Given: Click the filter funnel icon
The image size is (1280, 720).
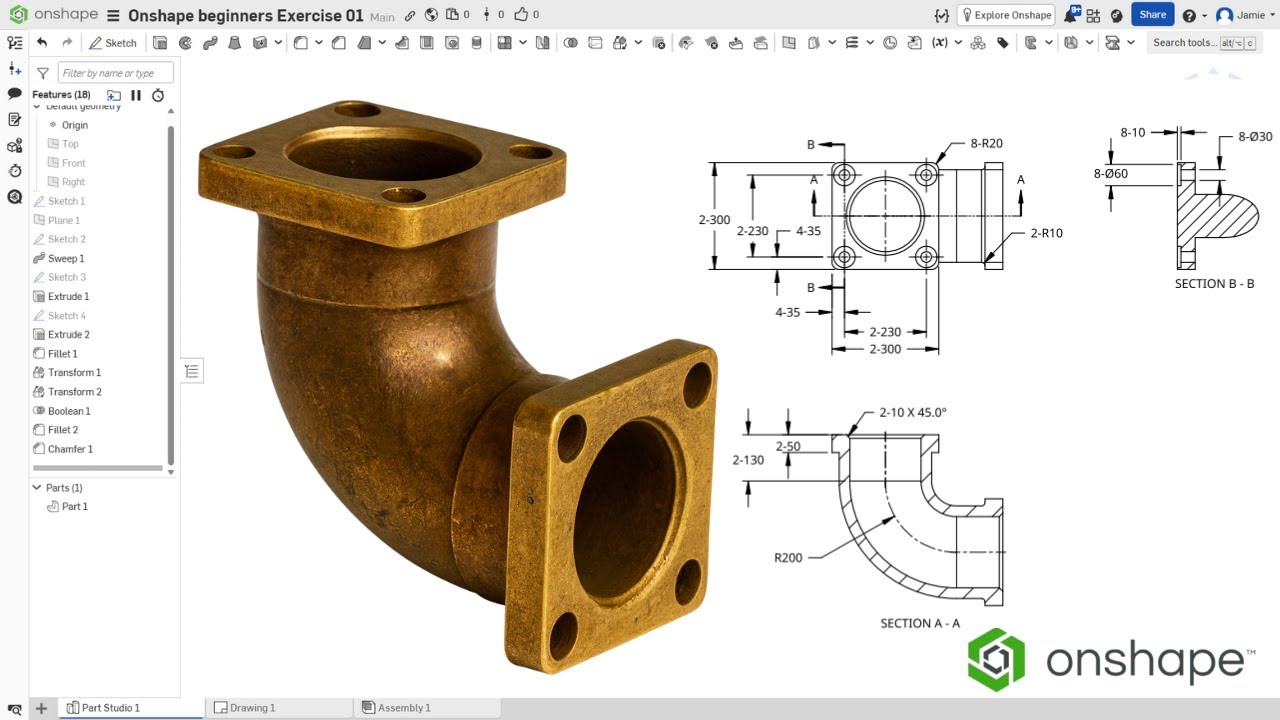Looking at the screenshot, I should [x=43, y=73].
